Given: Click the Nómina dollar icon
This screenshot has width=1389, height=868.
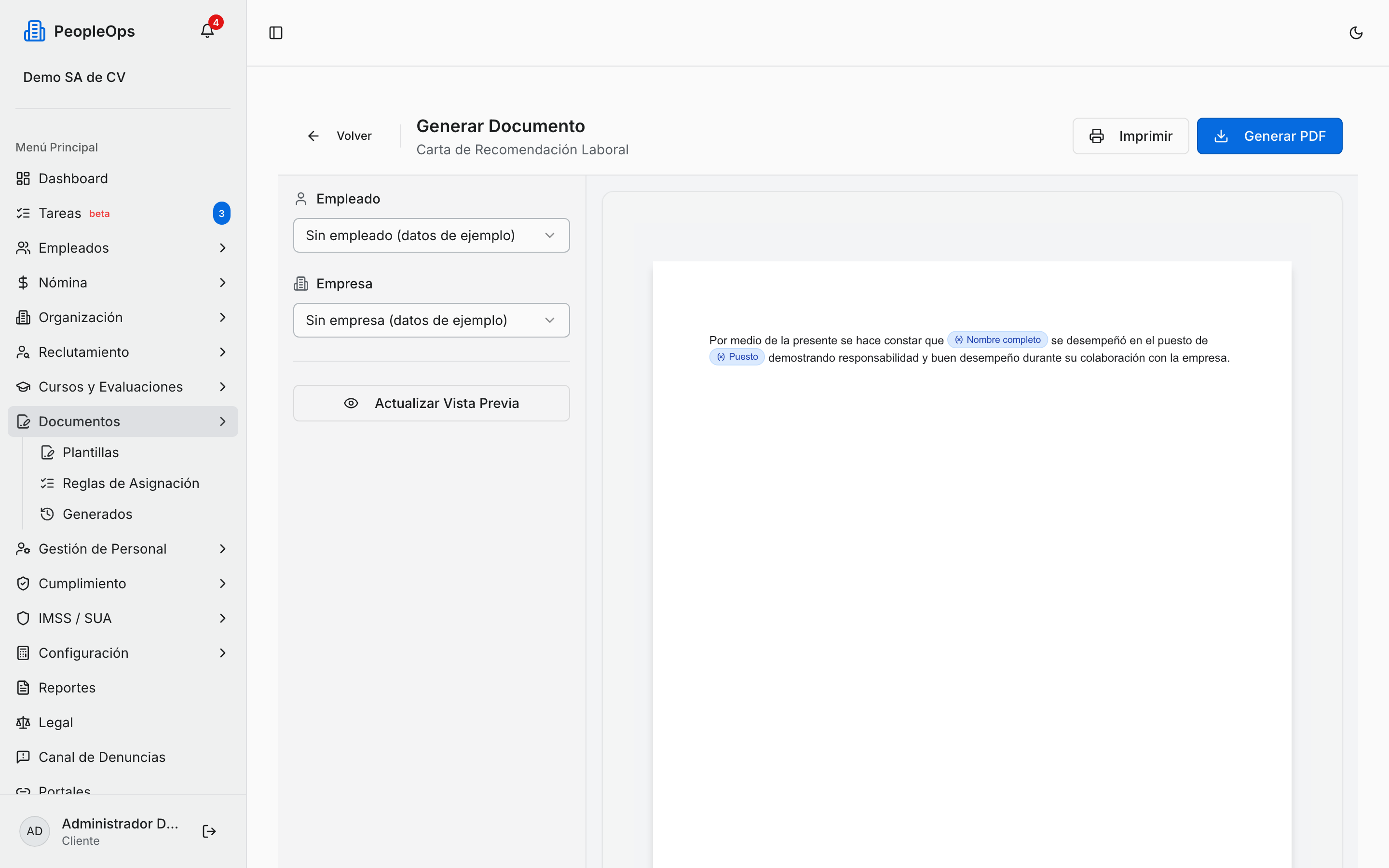Looking at the screenshot, I should point(23,283).
